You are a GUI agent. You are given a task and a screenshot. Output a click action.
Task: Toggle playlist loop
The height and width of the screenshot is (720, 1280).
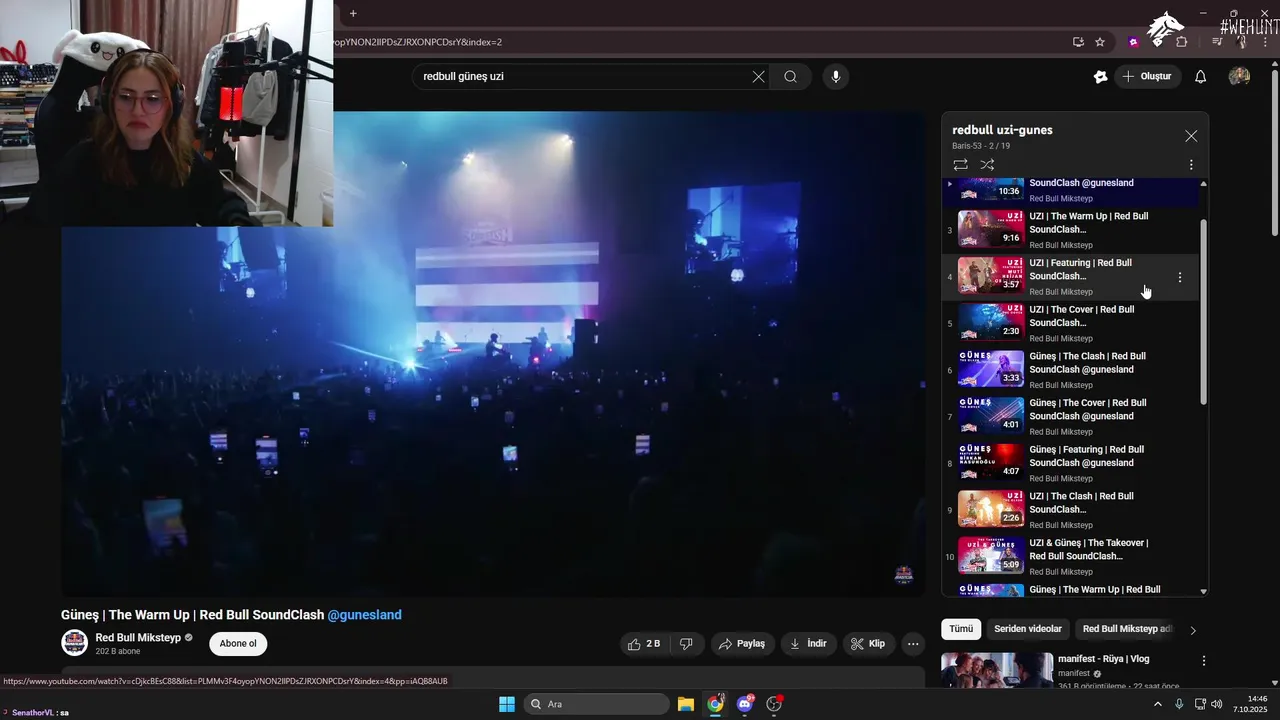click(x=960, y=165)
